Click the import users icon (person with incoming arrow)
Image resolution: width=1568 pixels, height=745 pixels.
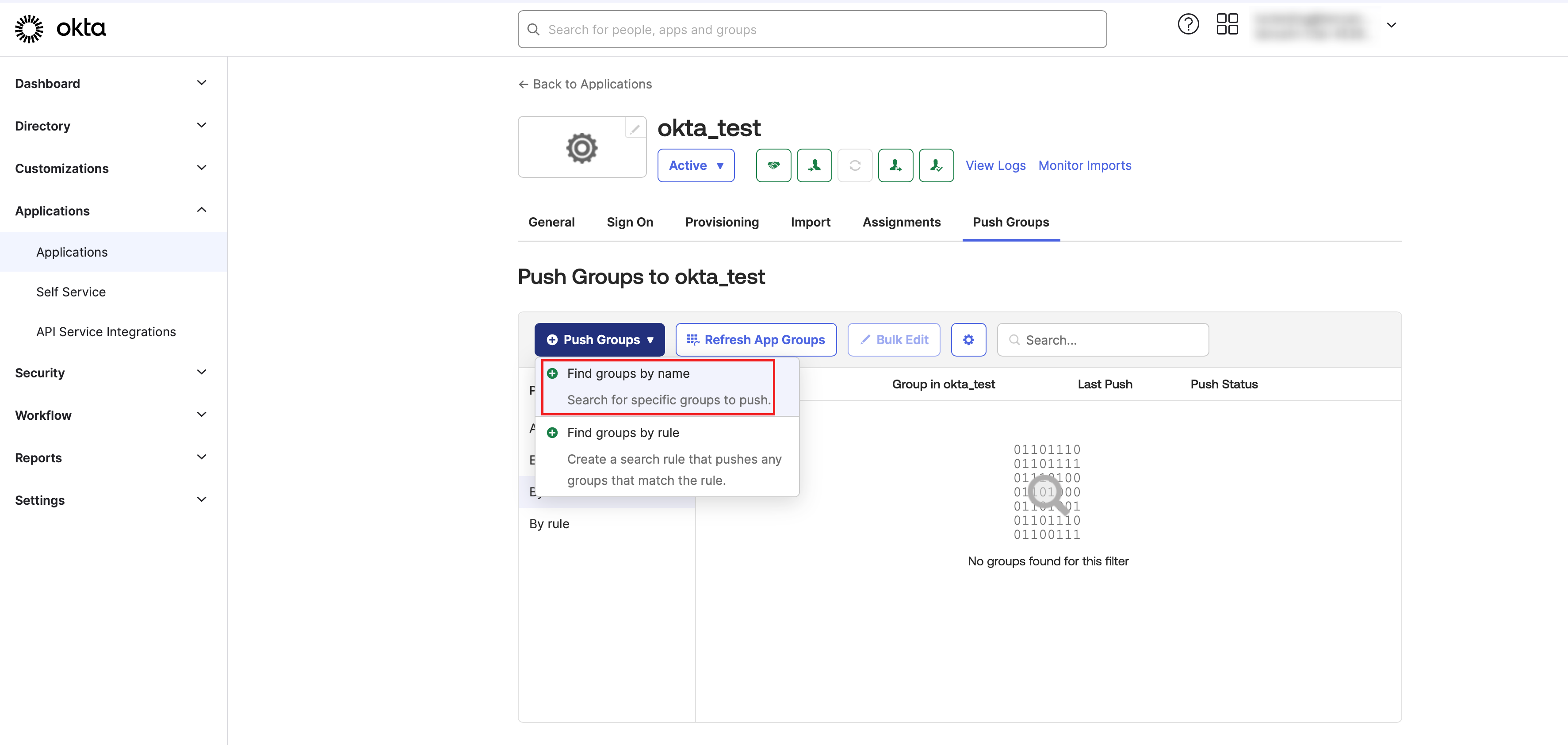(814, 166)
